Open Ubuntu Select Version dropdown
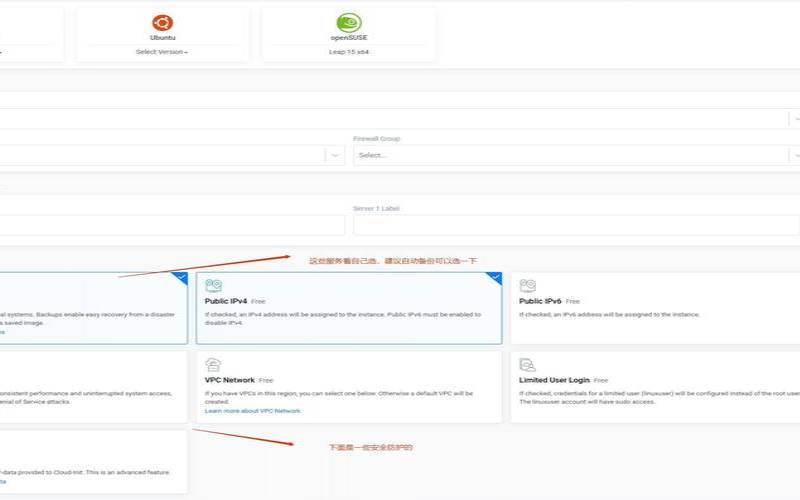The width and height of the screenshot is (800, 500). [162, 51]
